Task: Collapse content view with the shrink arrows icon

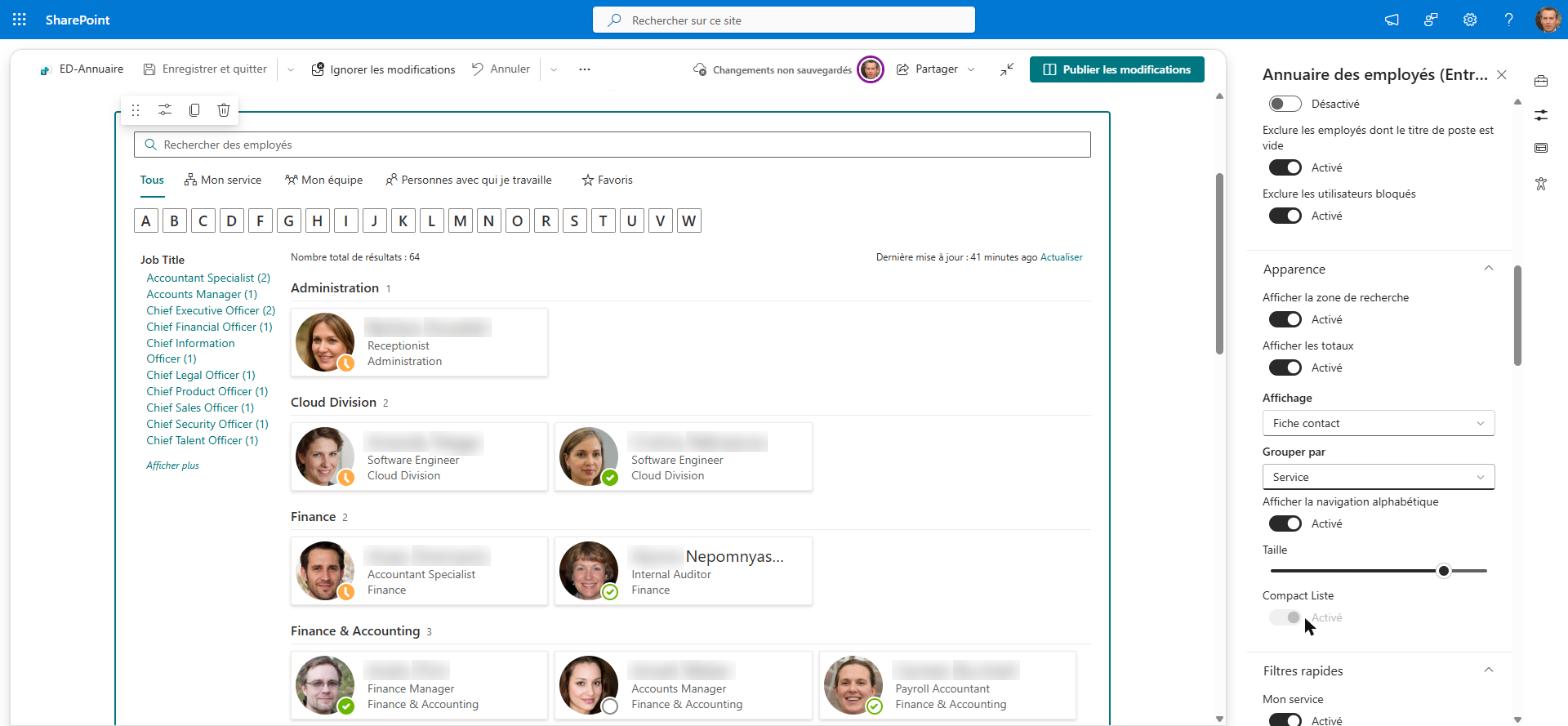Action: point(1007,69)
